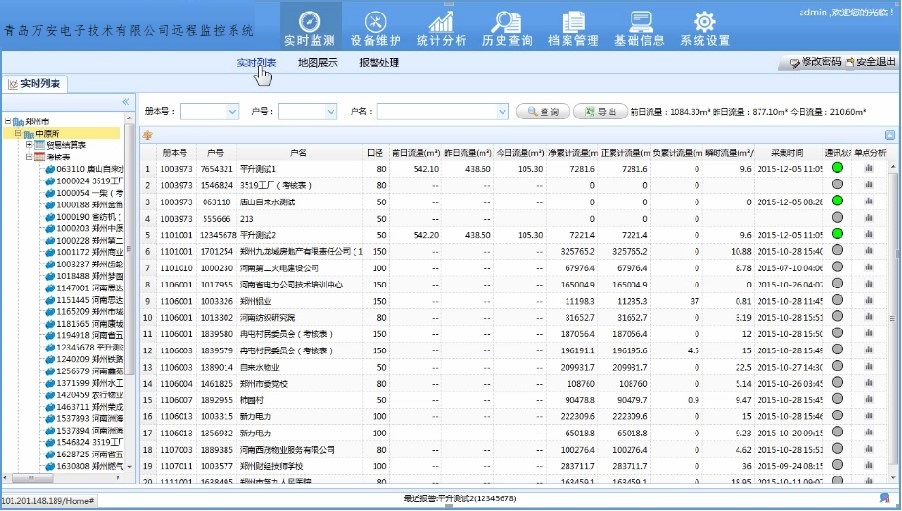The height and width of the screenshot is (511, 902).
Task: Click the grid collapse icon at the table's top right
Action: pos(889,135)
